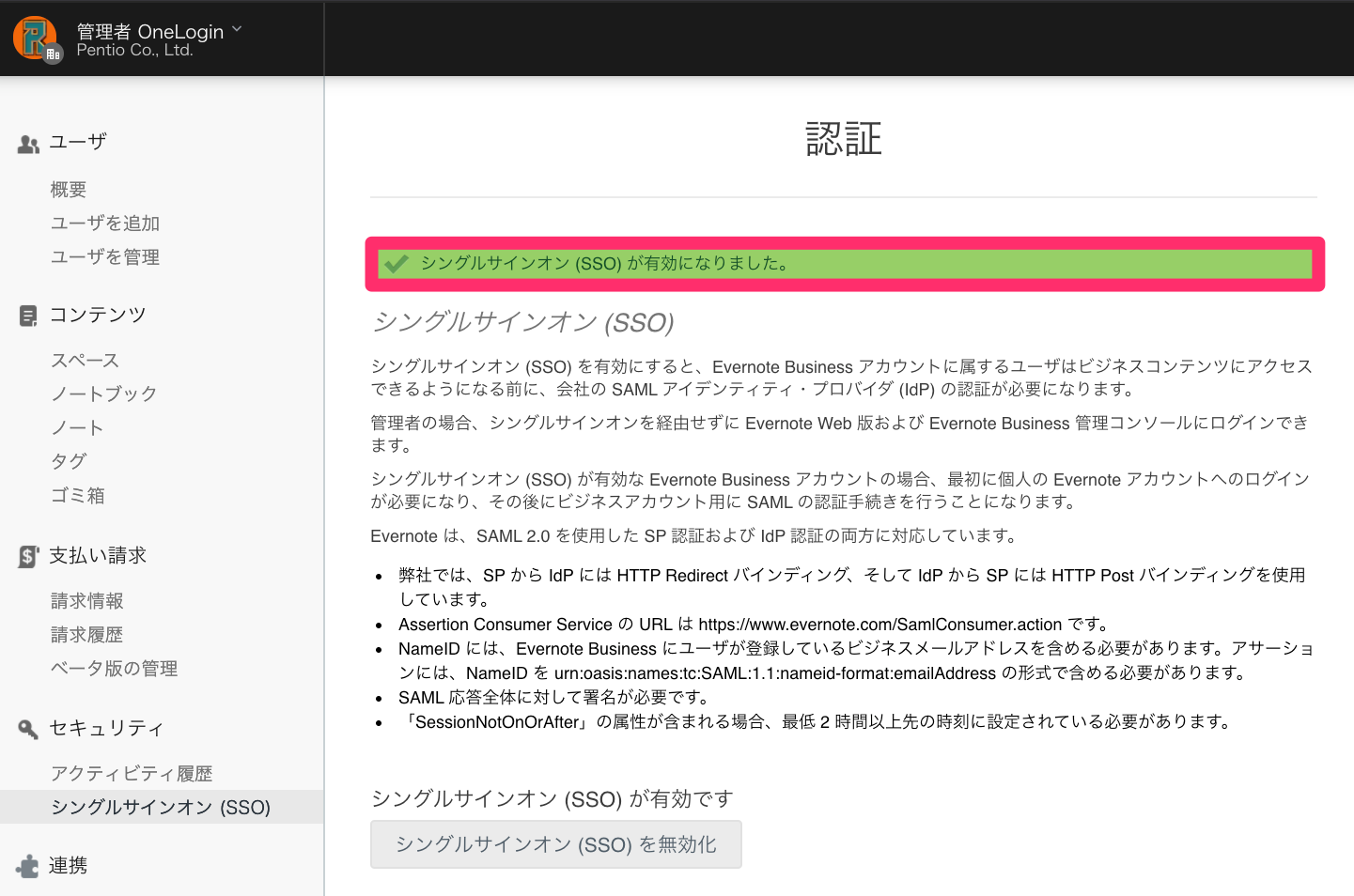Click the Pentio Co., Ltd. company name
Viewport: 1354px width, 896px height.
pyautogui.click(x=134, y=51)
